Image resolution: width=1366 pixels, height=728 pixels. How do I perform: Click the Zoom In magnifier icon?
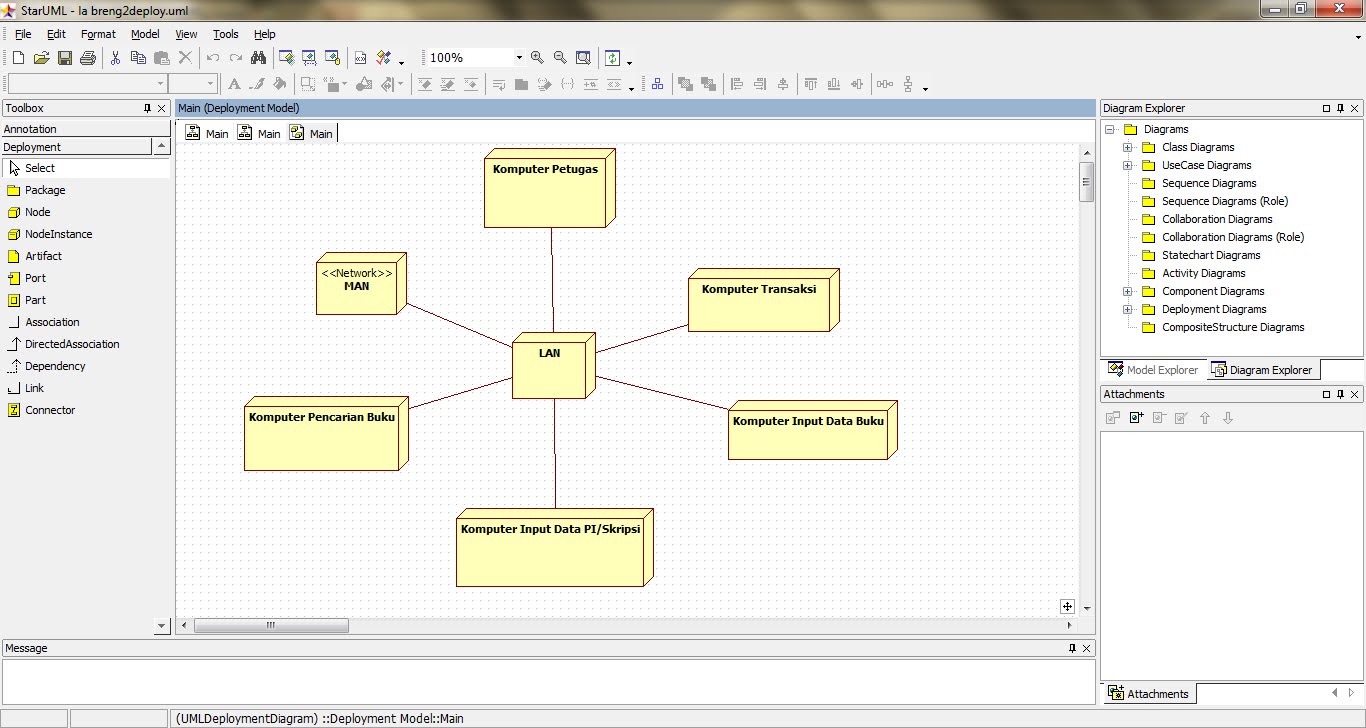pyautogui.click(x=537, y=58)
